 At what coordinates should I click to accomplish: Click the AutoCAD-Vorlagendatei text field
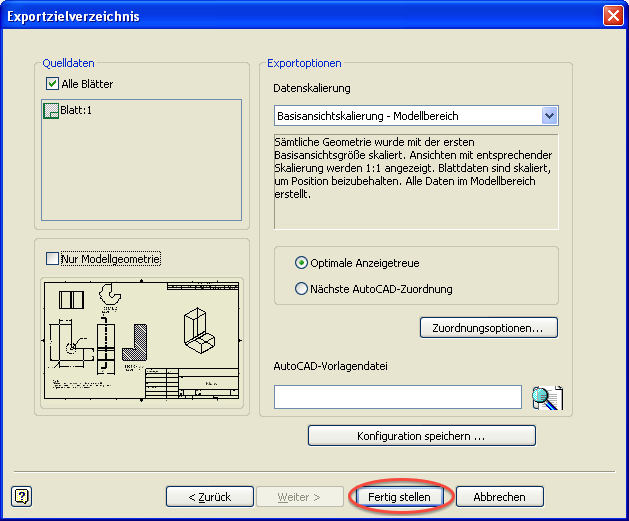(x=397, y=398)
